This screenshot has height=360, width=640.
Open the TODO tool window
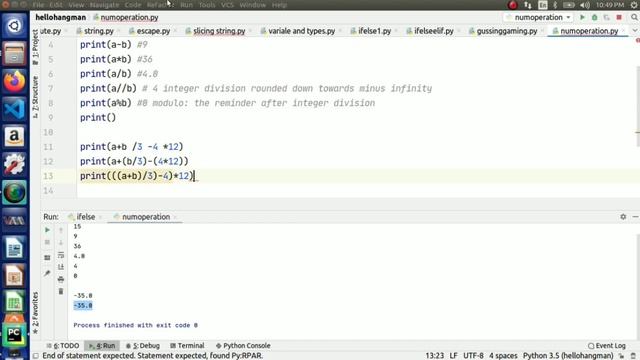point(63,346)
